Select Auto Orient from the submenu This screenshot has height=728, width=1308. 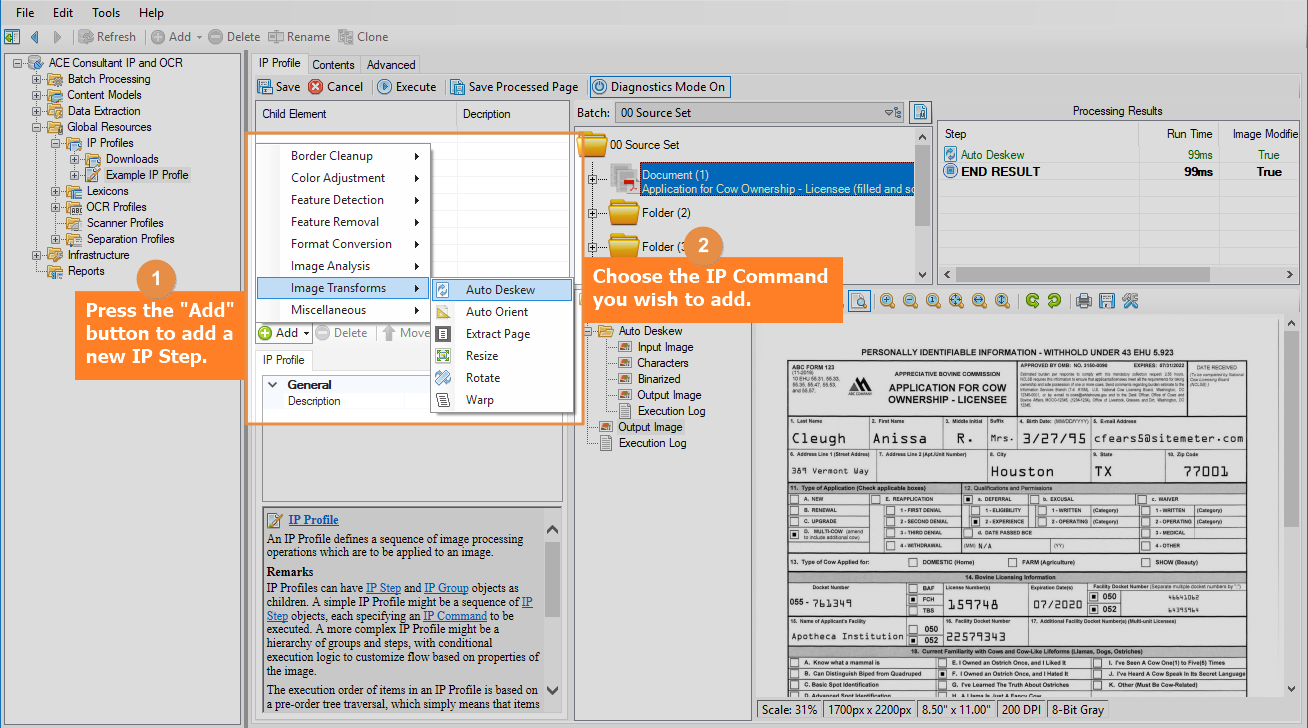(496, 312)
